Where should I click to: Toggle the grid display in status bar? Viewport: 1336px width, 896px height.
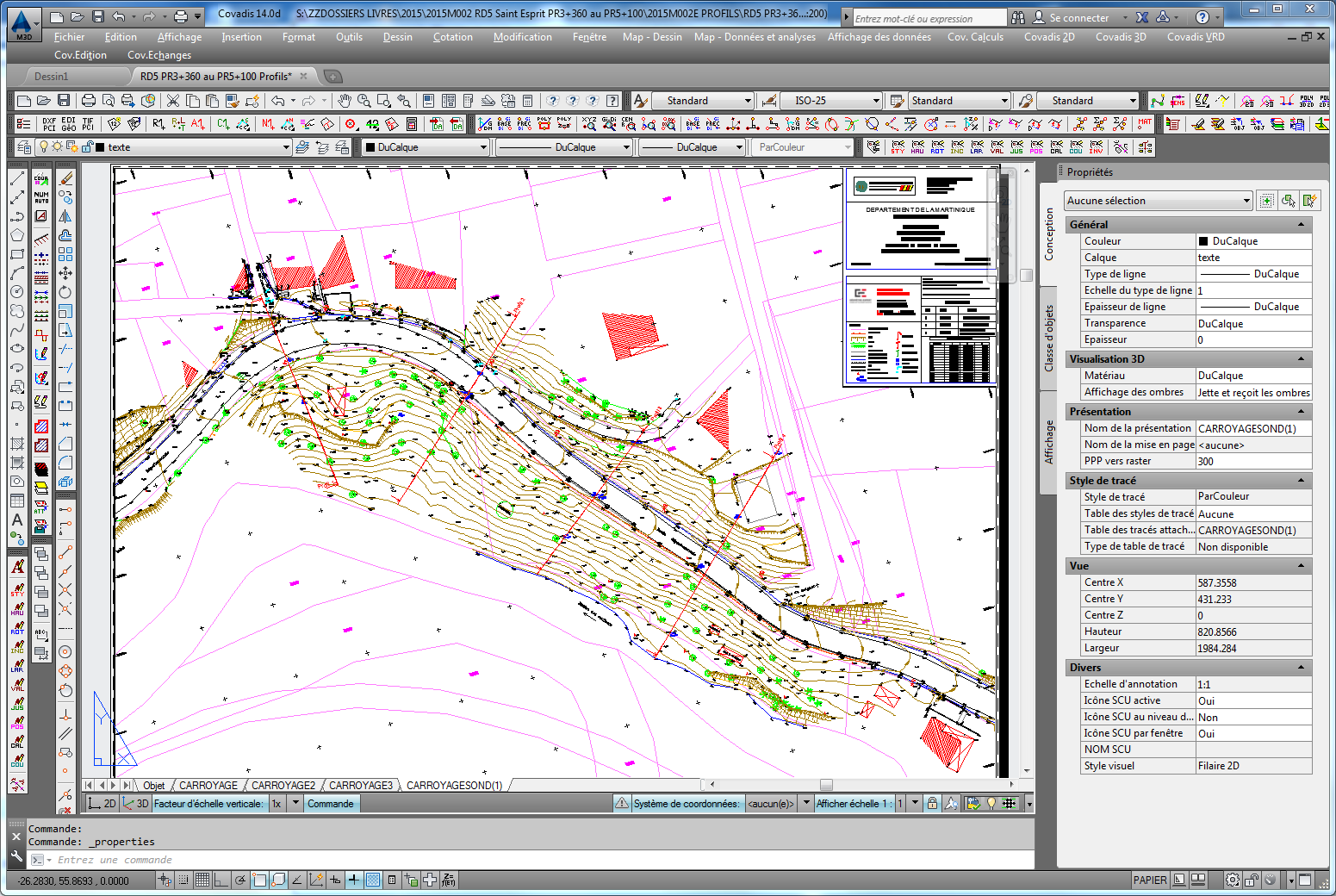click(x=202, y=880)
